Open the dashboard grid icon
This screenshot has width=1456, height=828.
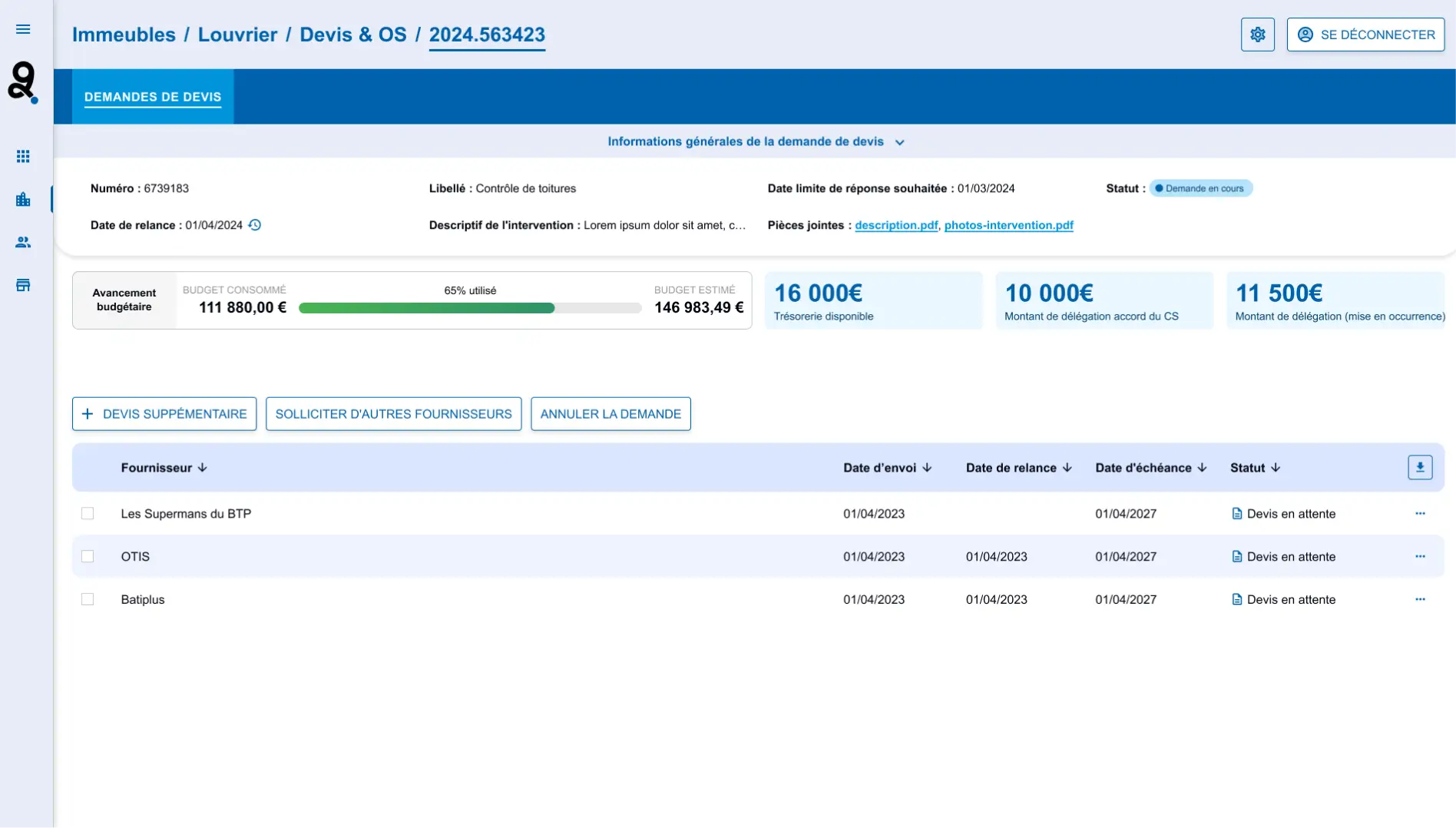point(23,157)
